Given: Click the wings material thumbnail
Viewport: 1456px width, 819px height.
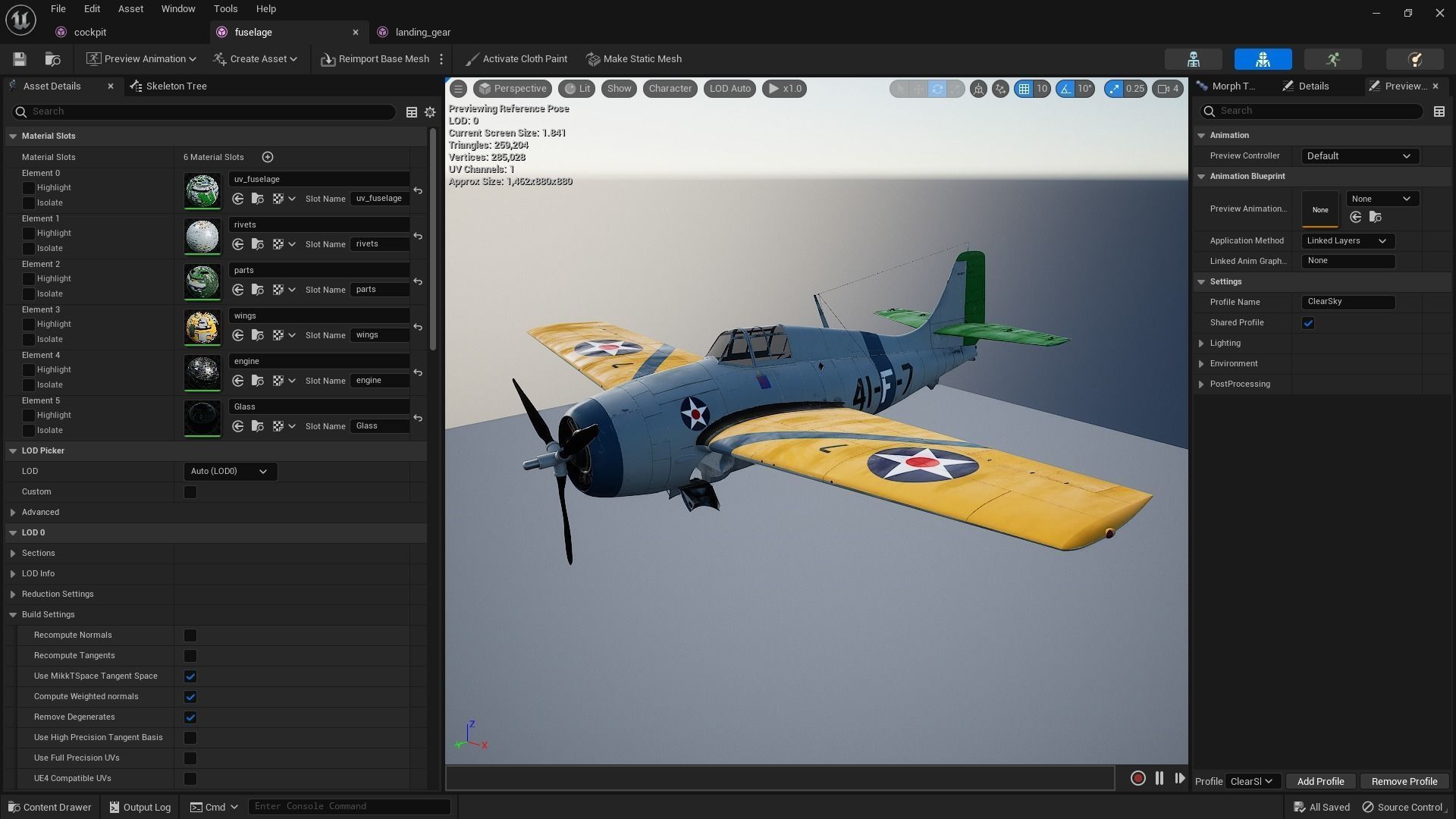Looking at the screenshot, I should 202,327.
